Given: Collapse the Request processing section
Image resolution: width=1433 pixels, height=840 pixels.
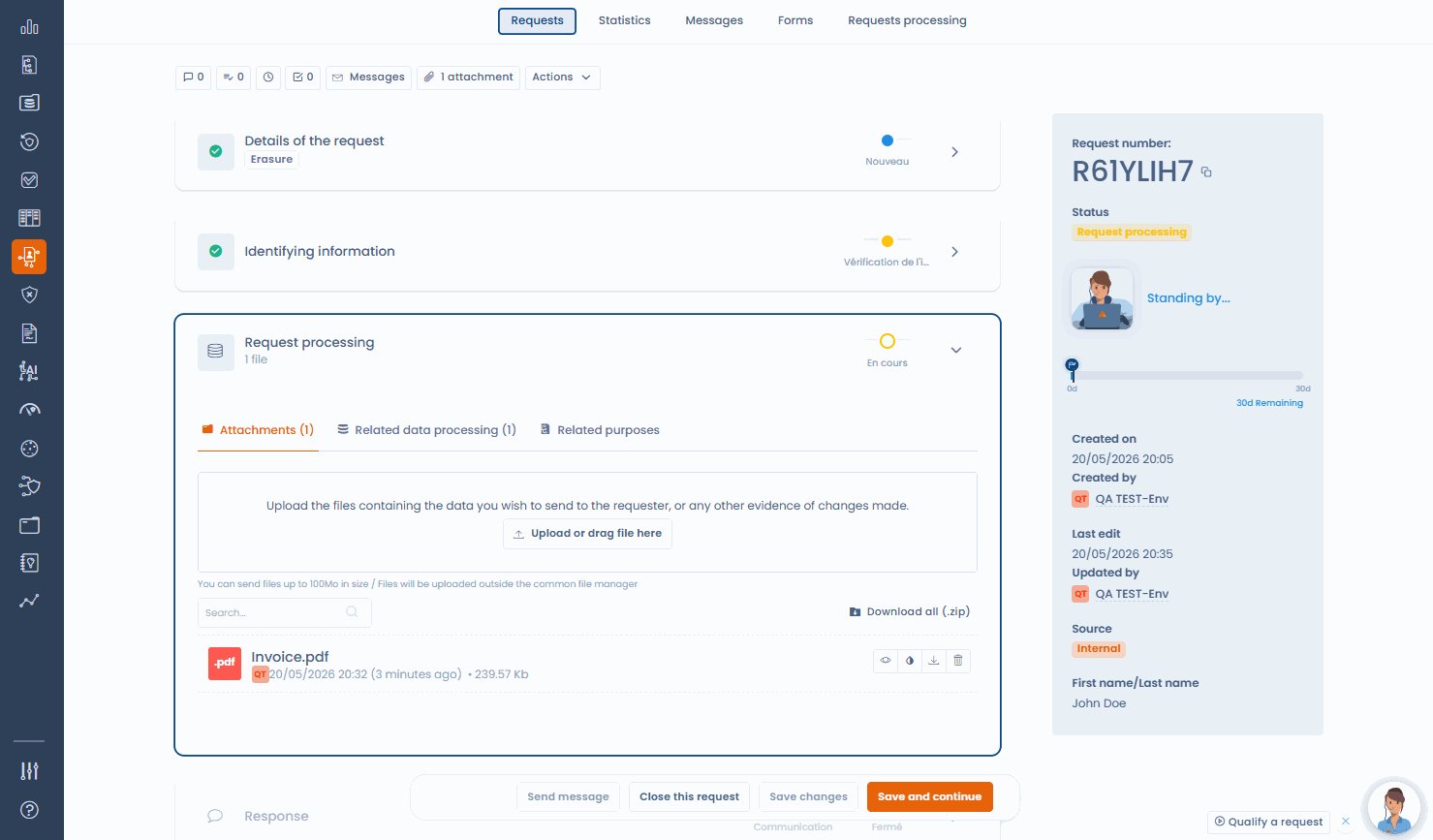Looking at the screenshot, I should point(956,350).
